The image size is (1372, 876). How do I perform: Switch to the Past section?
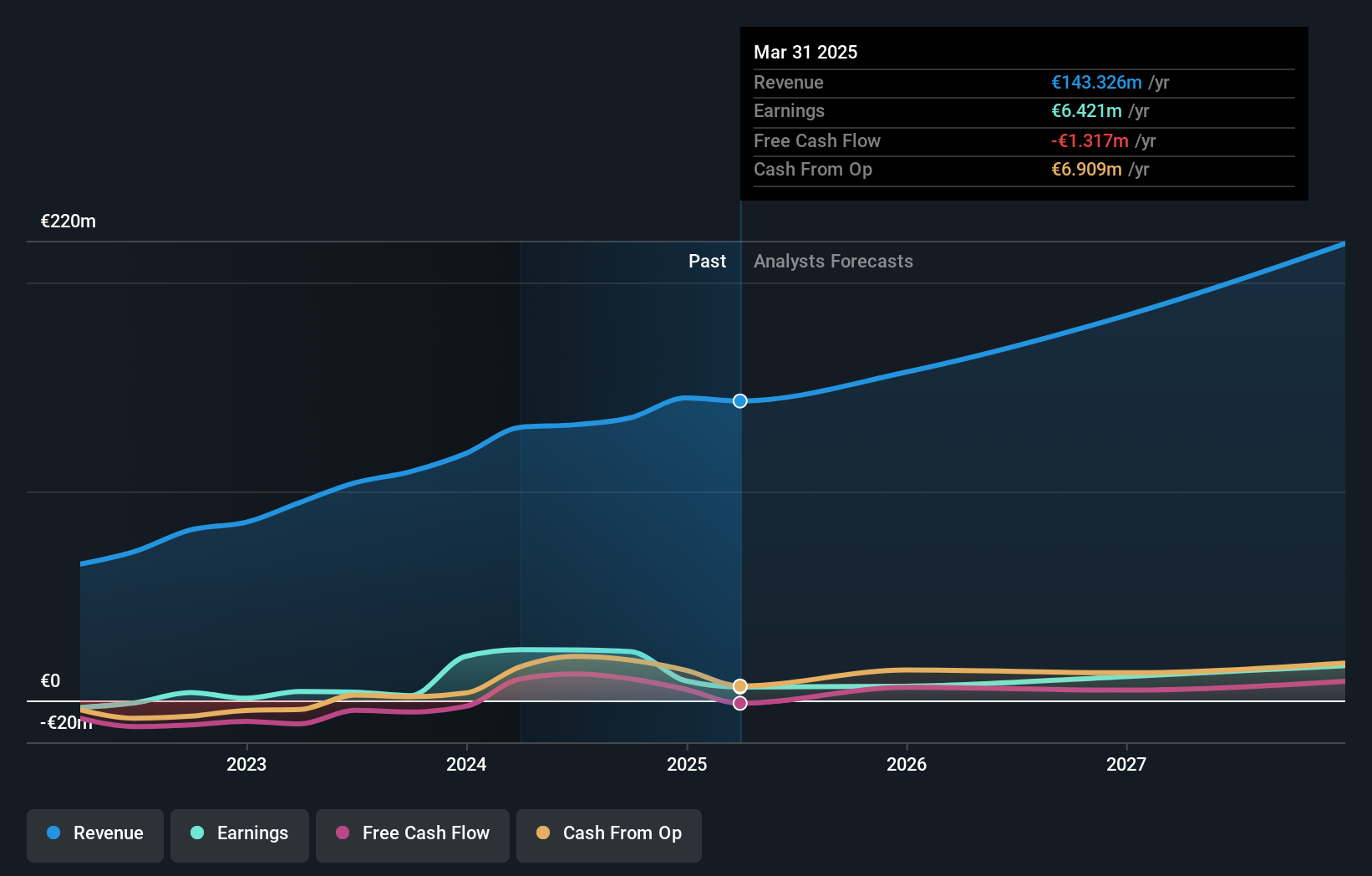[708, 261]
